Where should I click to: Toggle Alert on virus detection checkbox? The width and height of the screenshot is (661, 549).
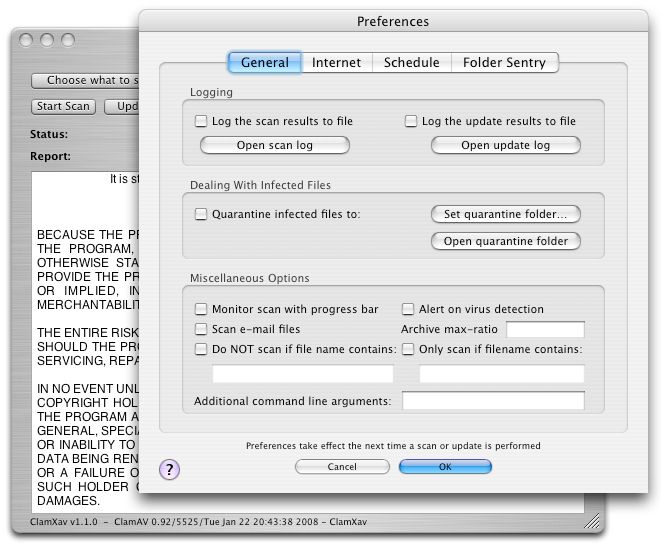tap(408, 310)
